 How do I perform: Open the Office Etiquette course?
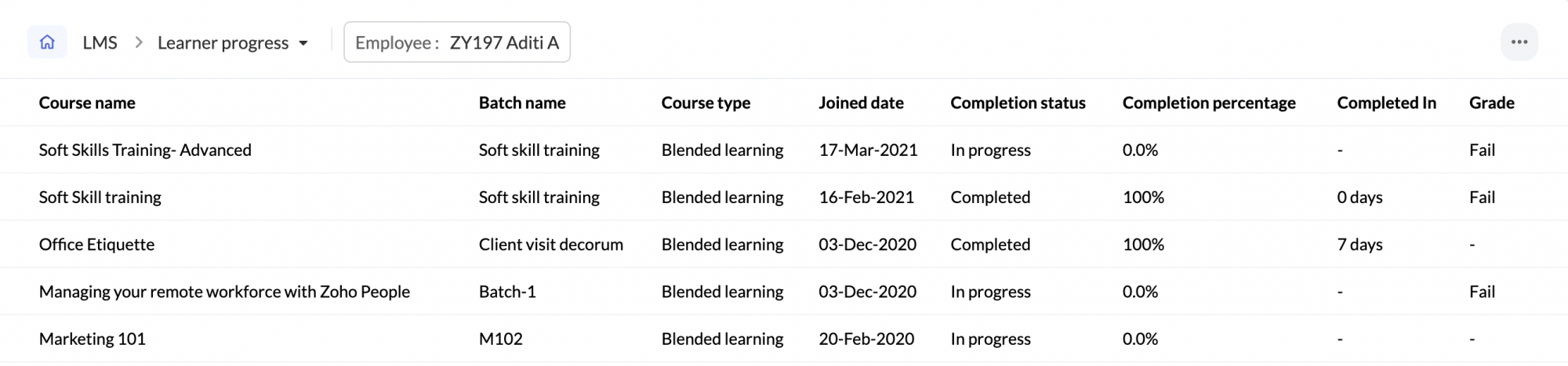pos(96,245)
